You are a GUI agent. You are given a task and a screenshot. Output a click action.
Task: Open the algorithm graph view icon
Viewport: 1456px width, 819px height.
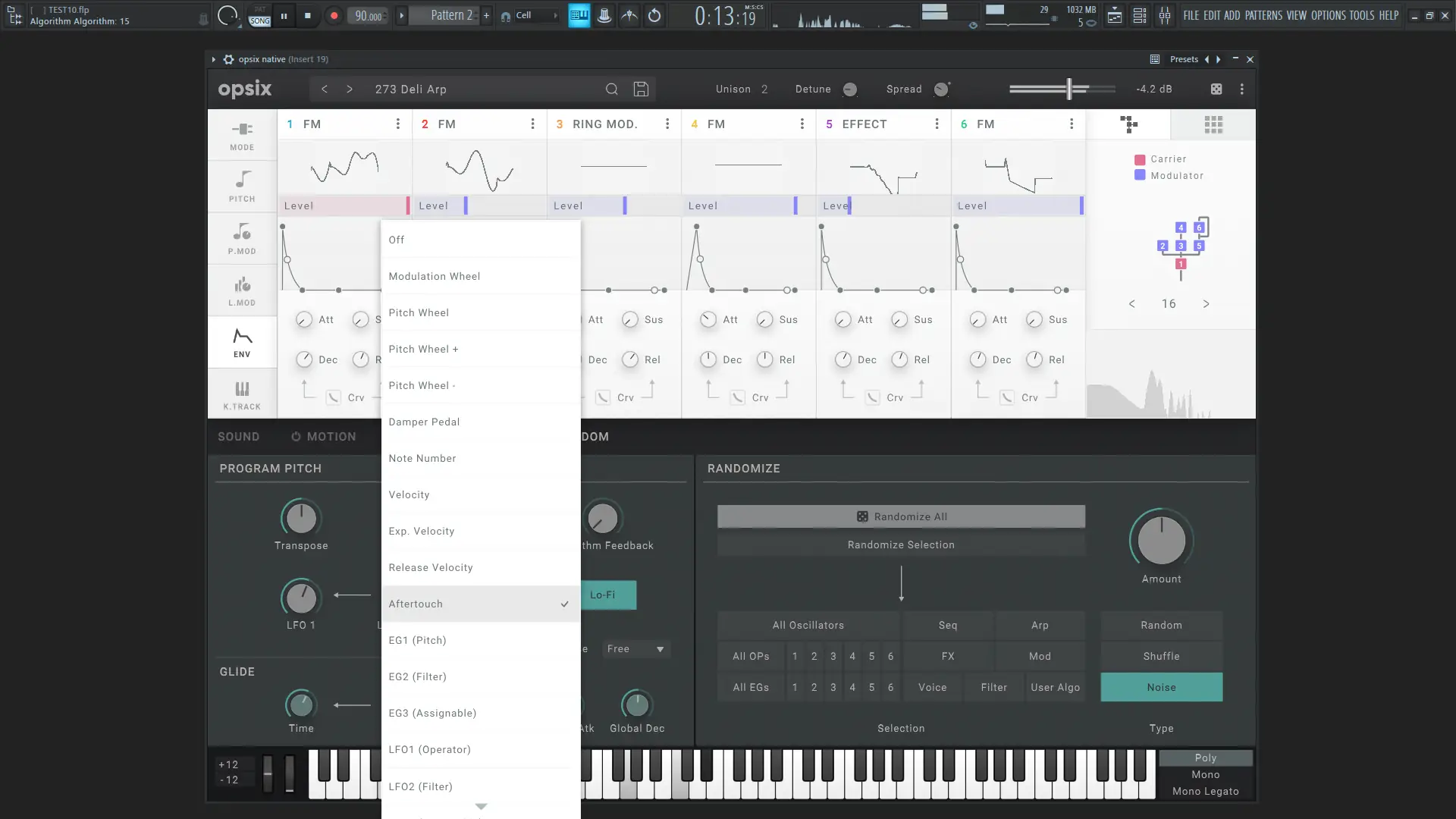[1129, 124]
